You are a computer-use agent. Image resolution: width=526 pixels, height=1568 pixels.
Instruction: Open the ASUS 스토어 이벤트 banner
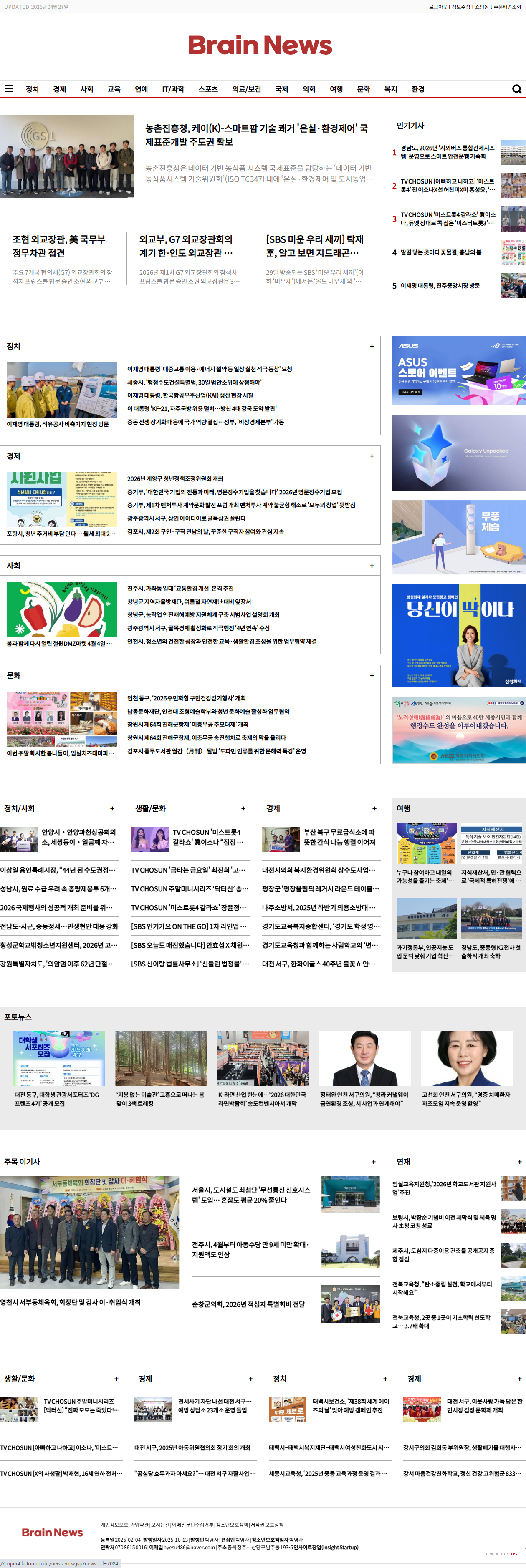[x=459, y=371]
